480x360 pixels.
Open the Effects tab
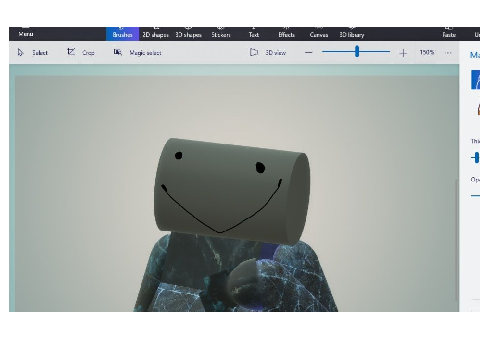[286, 34]
